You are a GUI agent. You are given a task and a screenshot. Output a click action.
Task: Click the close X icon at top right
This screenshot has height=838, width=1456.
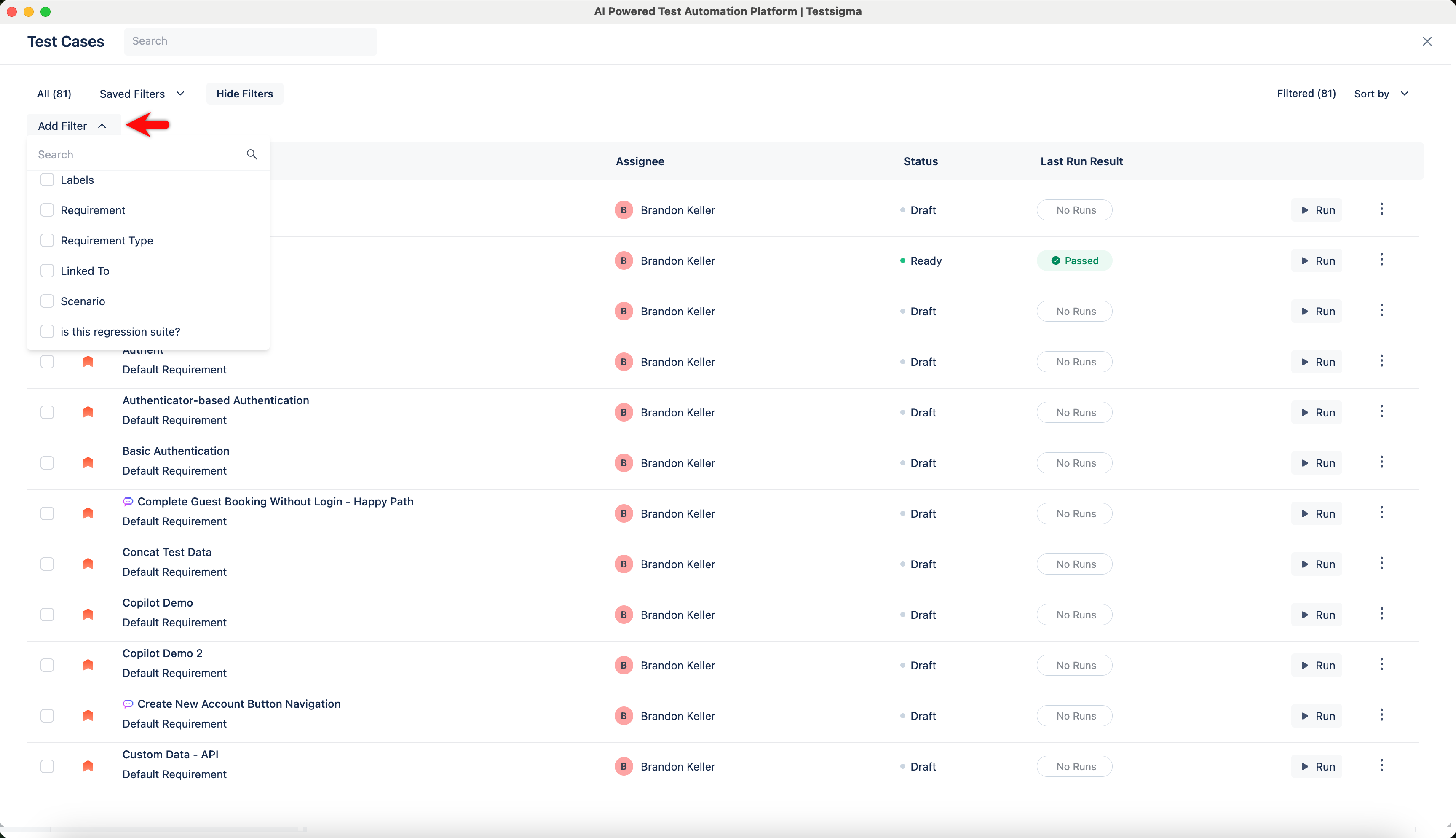coord(1427,41)
